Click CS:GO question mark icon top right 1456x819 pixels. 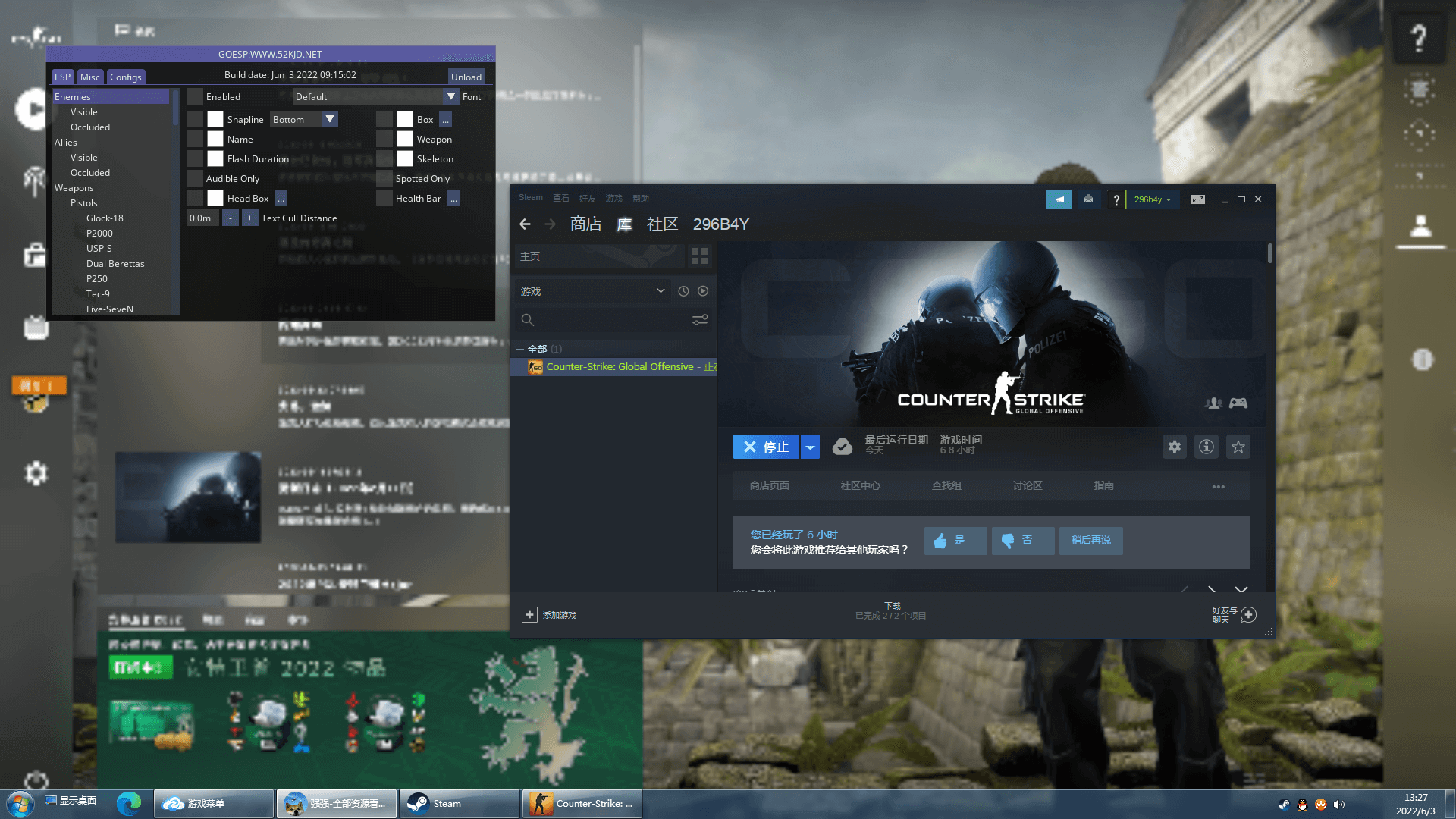[1419, 38]
